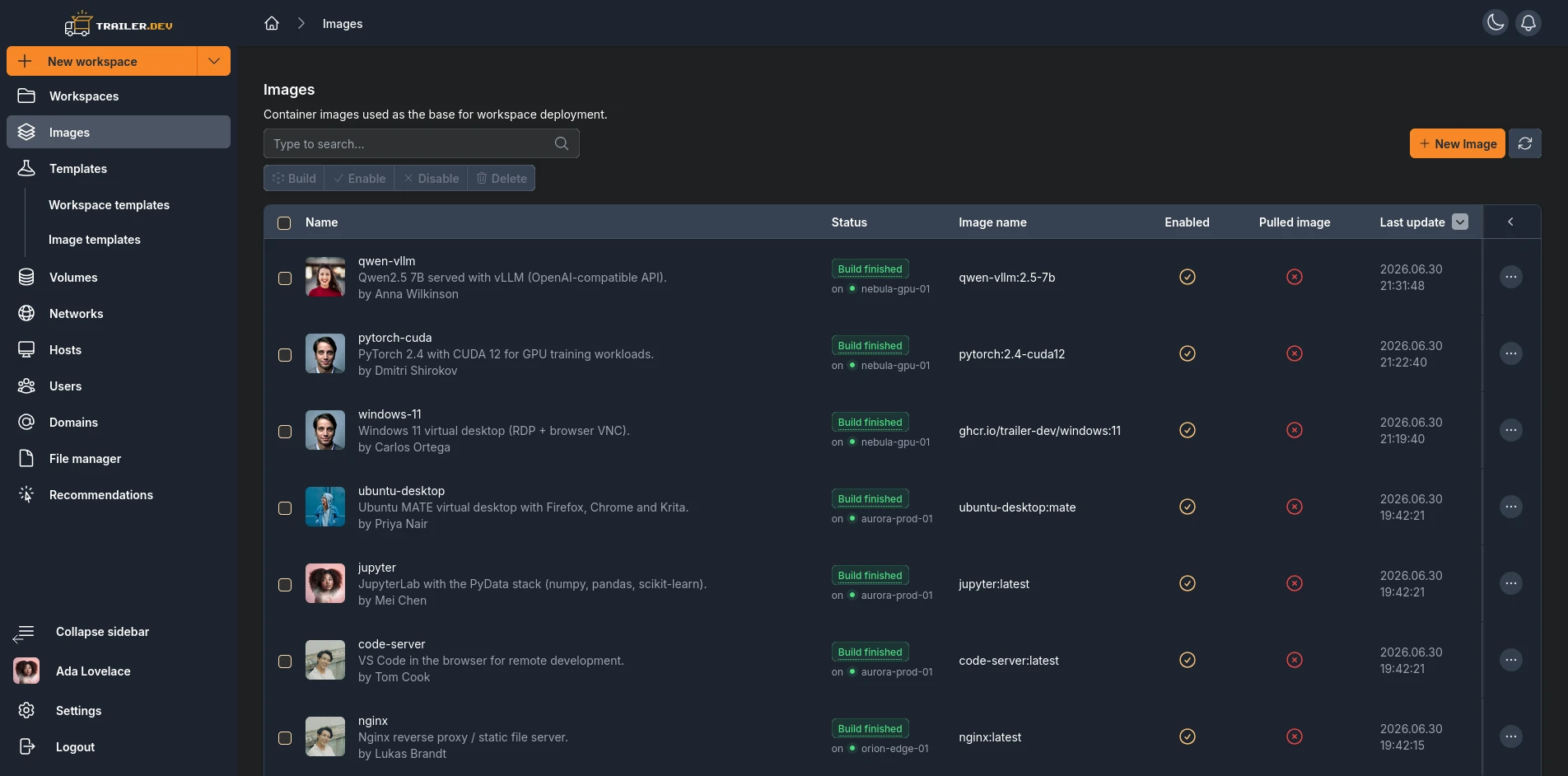Check the ubuntu-desktop row checkbox
1568x776 pixels.
(285, 508)
